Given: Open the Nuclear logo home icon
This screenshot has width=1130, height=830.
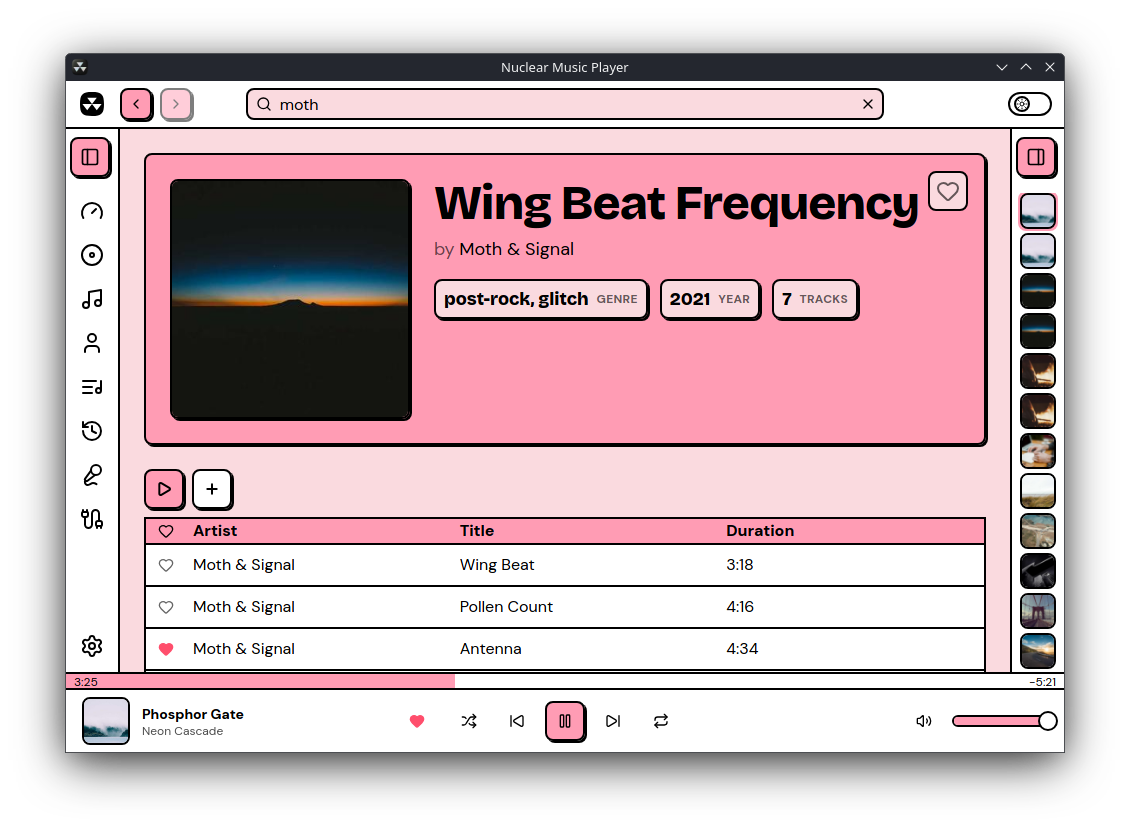Looking at the screenshot, I should (x=92, y=104).
